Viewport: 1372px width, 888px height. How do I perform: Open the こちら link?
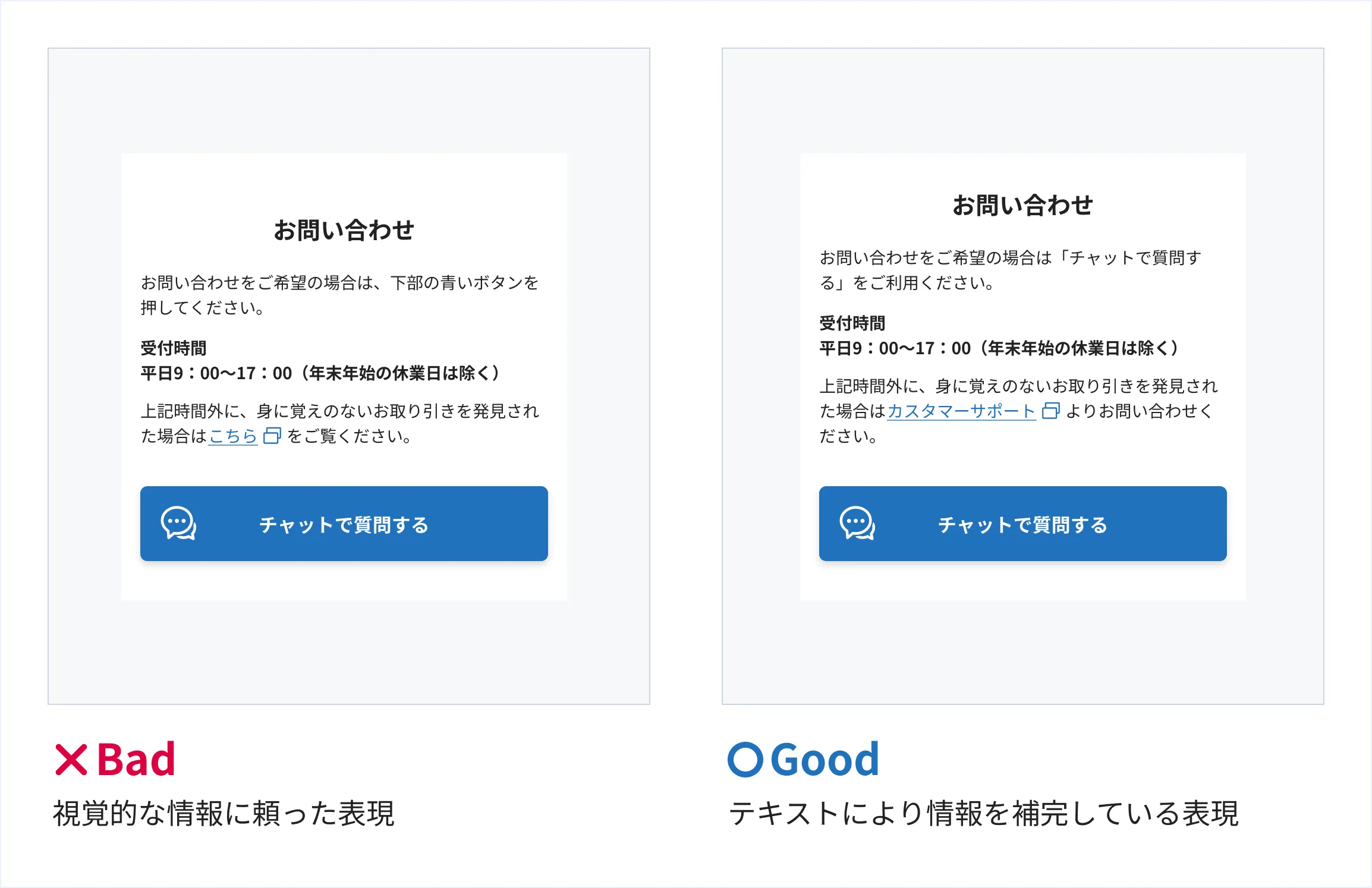pos(233,436)
